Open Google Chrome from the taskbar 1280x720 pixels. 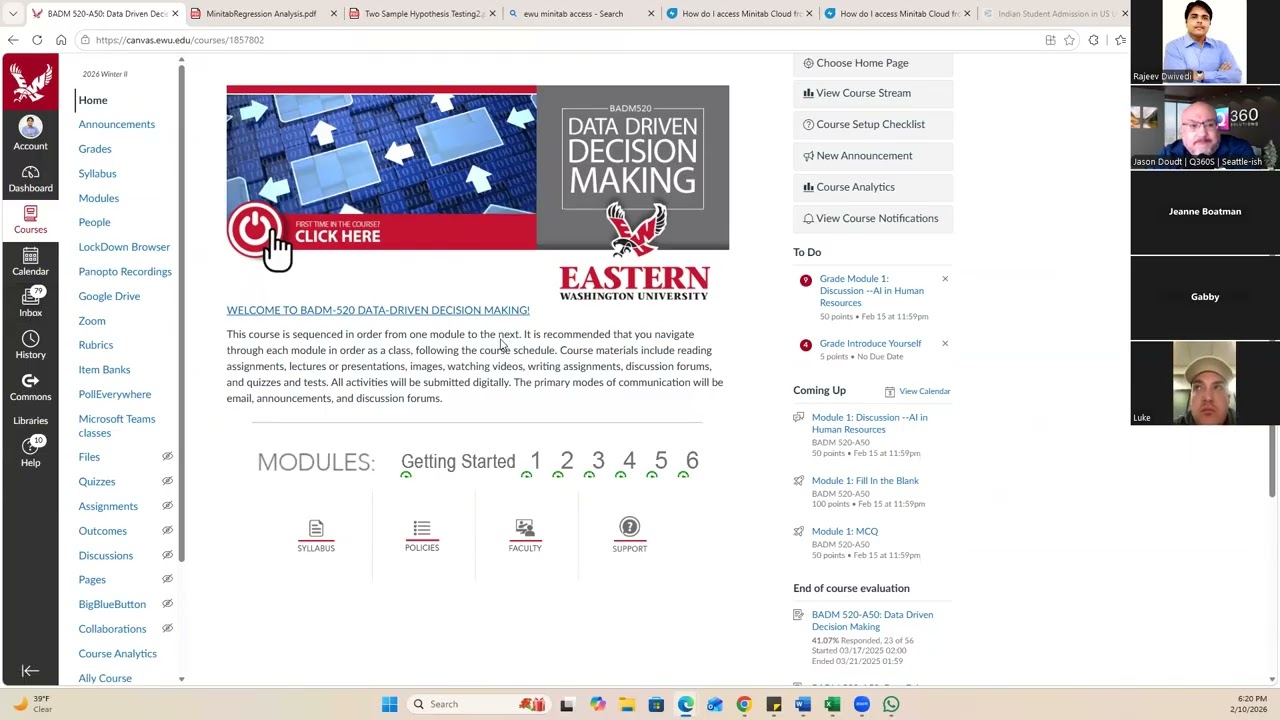click(744, 704)
